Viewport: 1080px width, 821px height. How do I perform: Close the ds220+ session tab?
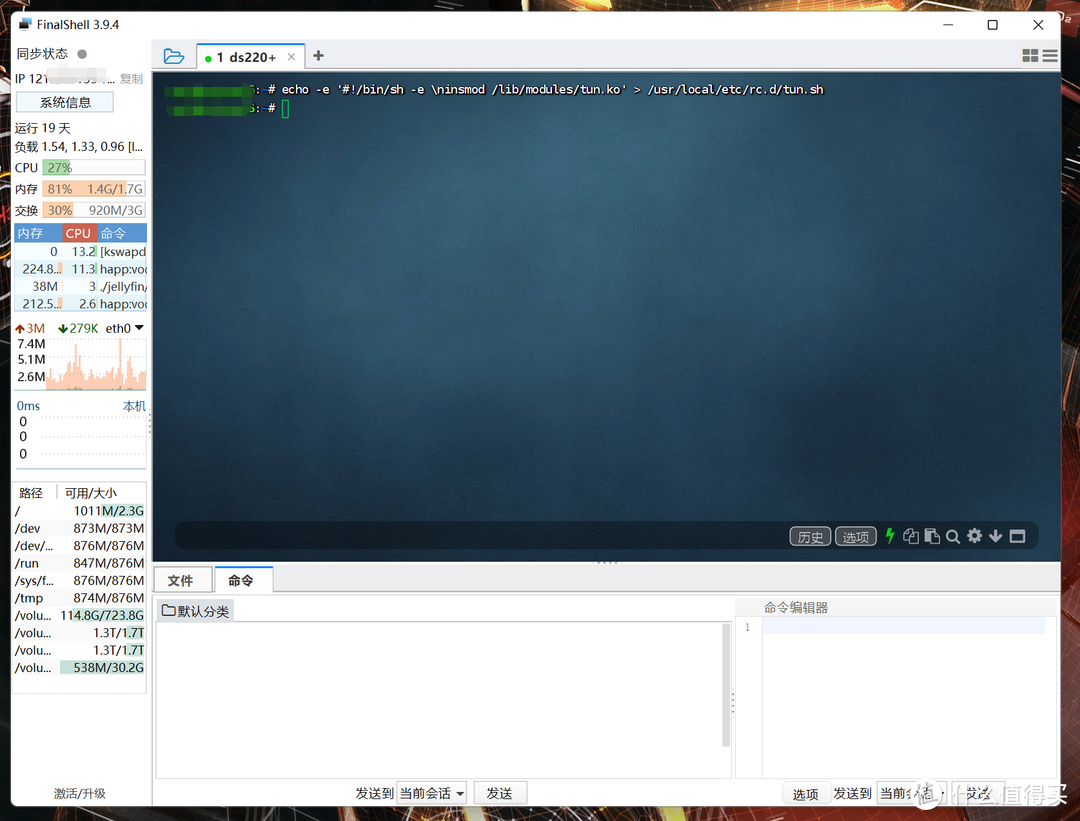pos(291,57)
